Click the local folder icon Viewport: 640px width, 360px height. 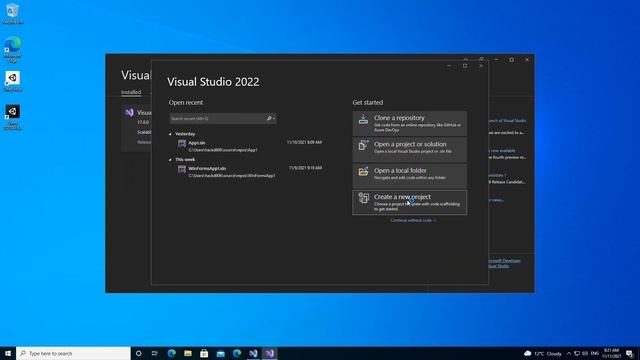[x=363, y=171]
